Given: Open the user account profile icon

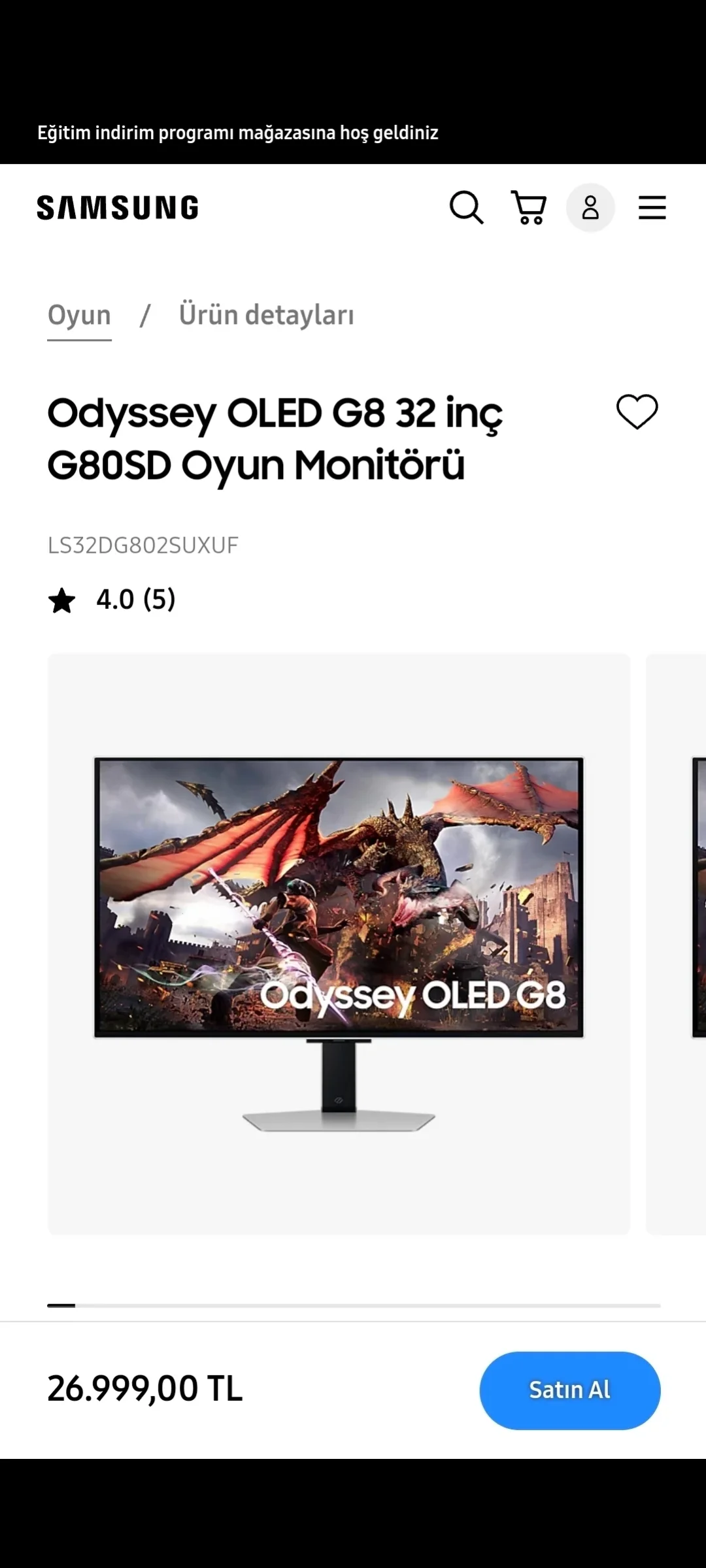Looking at the screenshot, I should 590,208.
